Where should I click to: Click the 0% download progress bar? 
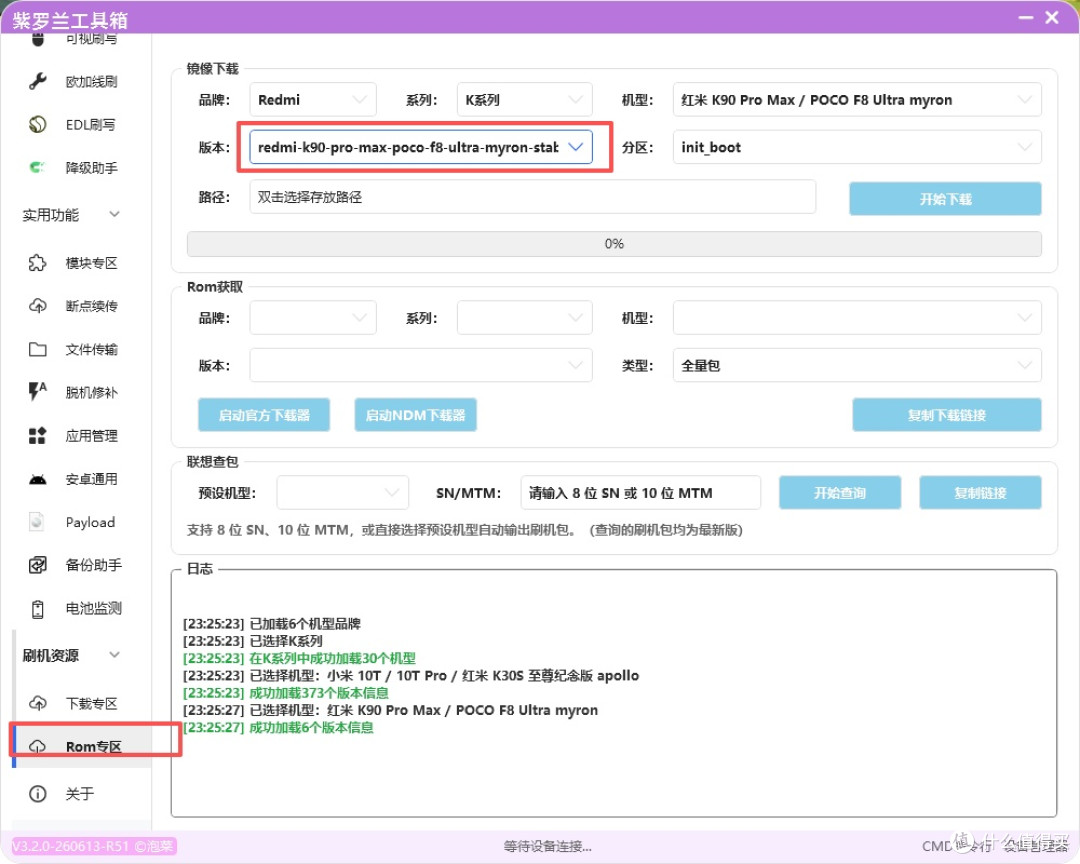tap(614, 244)
